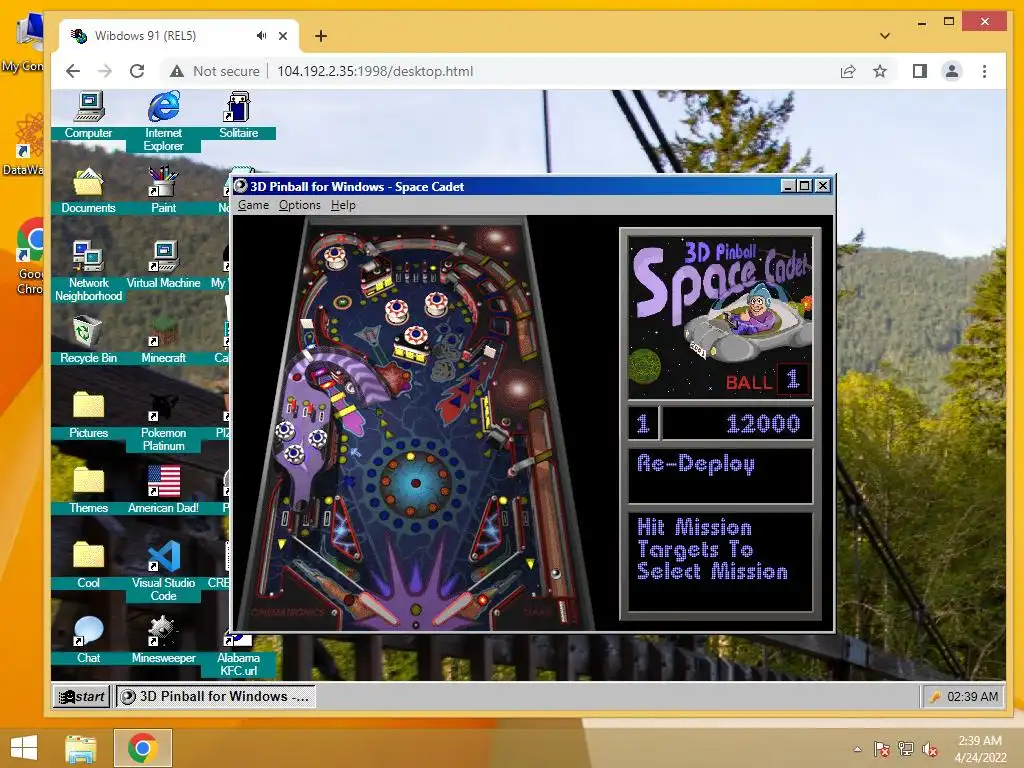Launch the Virtual Machine shortcut

(163, 264)
